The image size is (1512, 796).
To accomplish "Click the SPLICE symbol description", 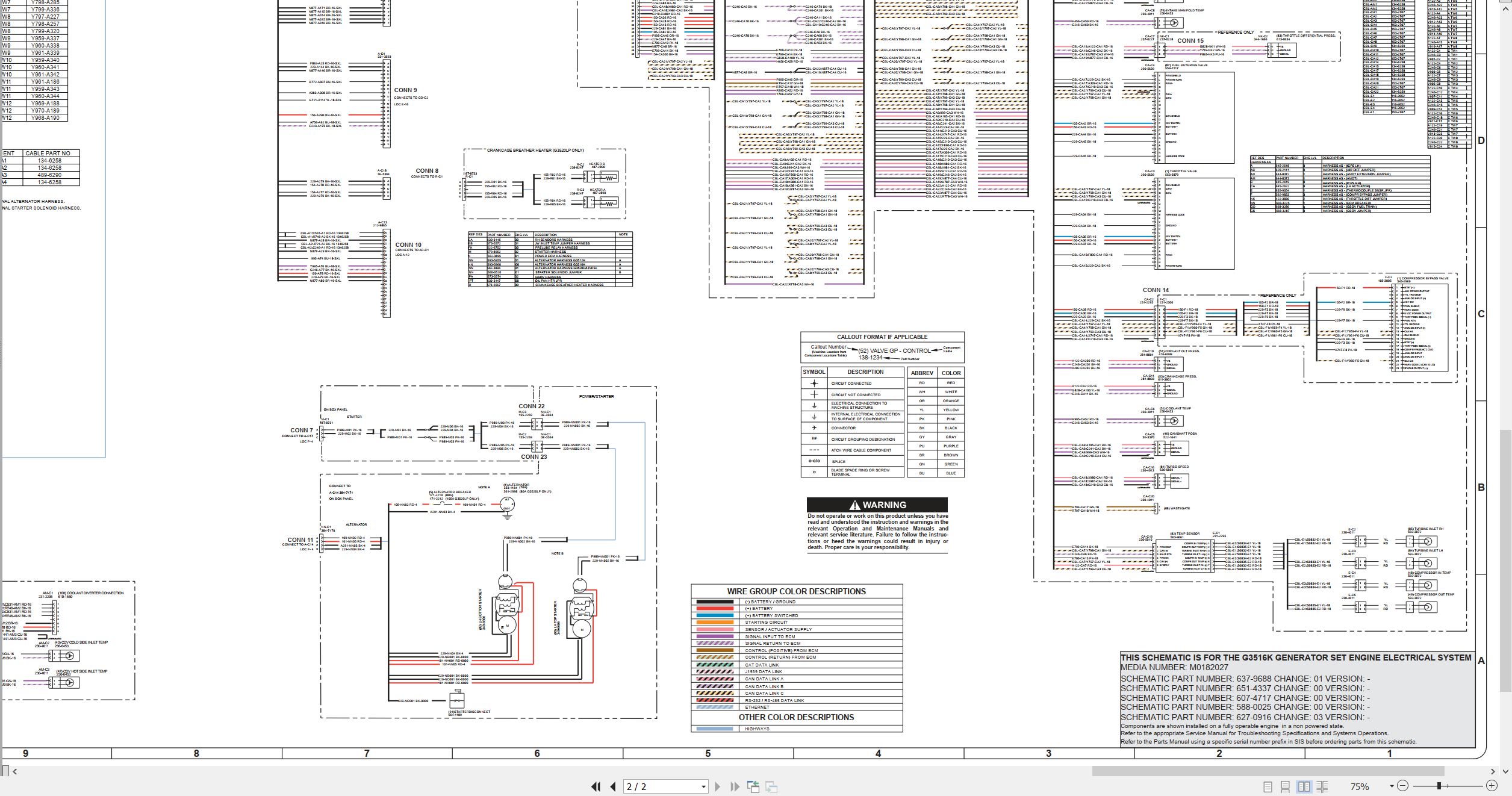I will [x=839, y=462].
